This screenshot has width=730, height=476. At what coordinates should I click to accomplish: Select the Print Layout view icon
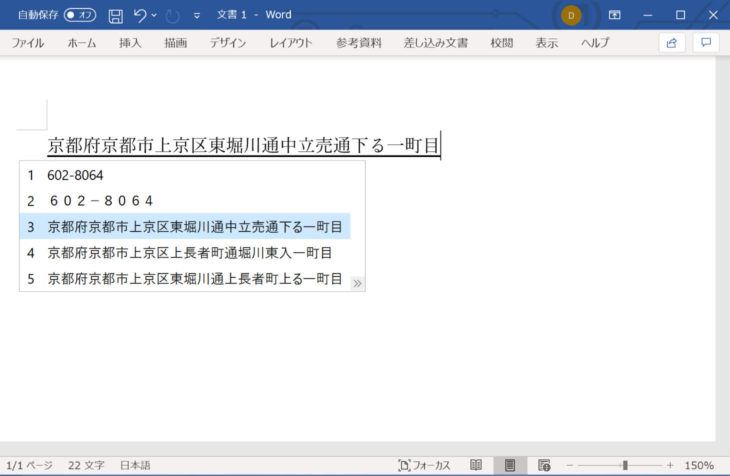(510, 465)
